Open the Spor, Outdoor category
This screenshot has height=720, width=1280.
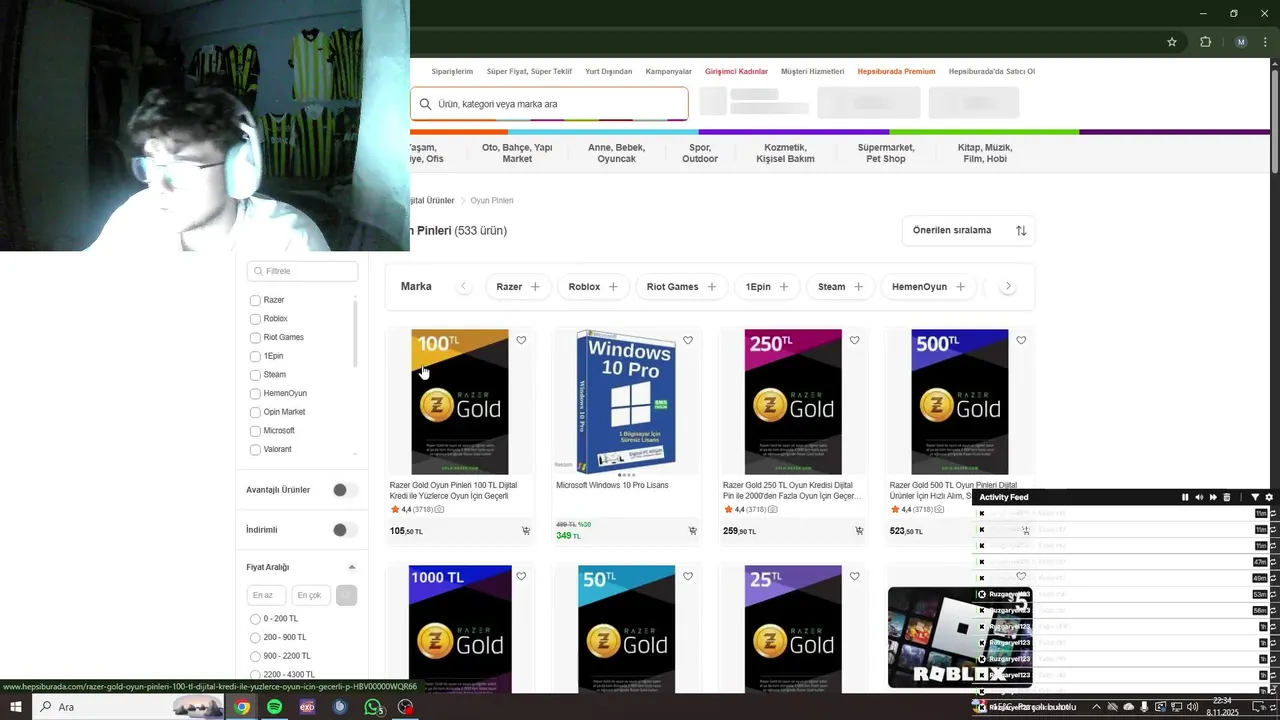[700, 153]
